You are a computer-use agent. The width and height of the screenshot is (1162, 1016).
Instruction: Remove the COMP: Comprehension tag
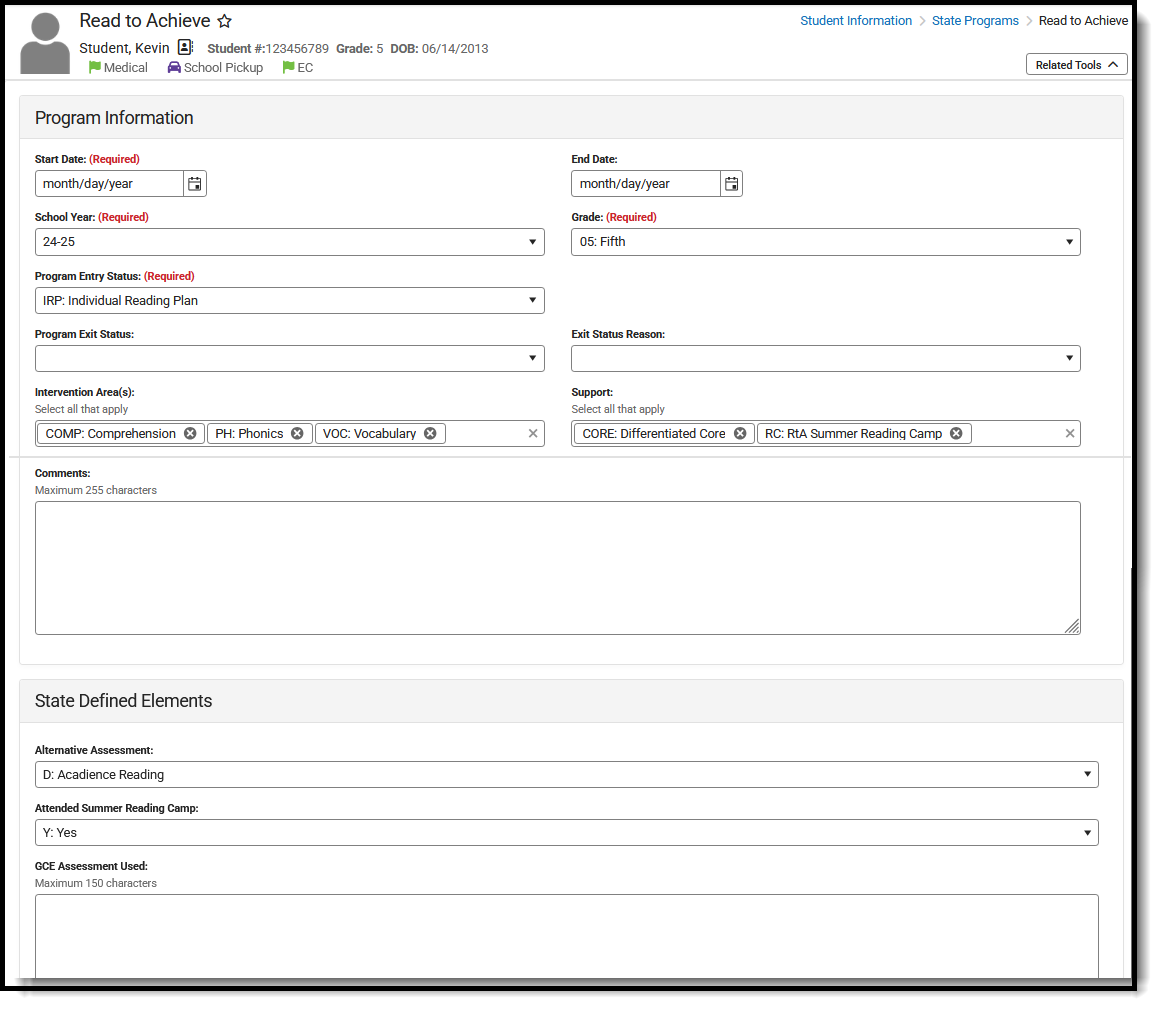[x=190, y=434]
